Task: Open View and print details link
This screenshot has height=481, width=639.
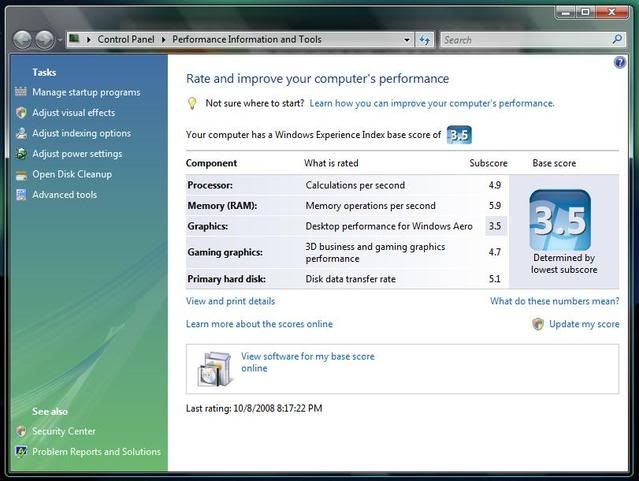Action: point(231,301)
